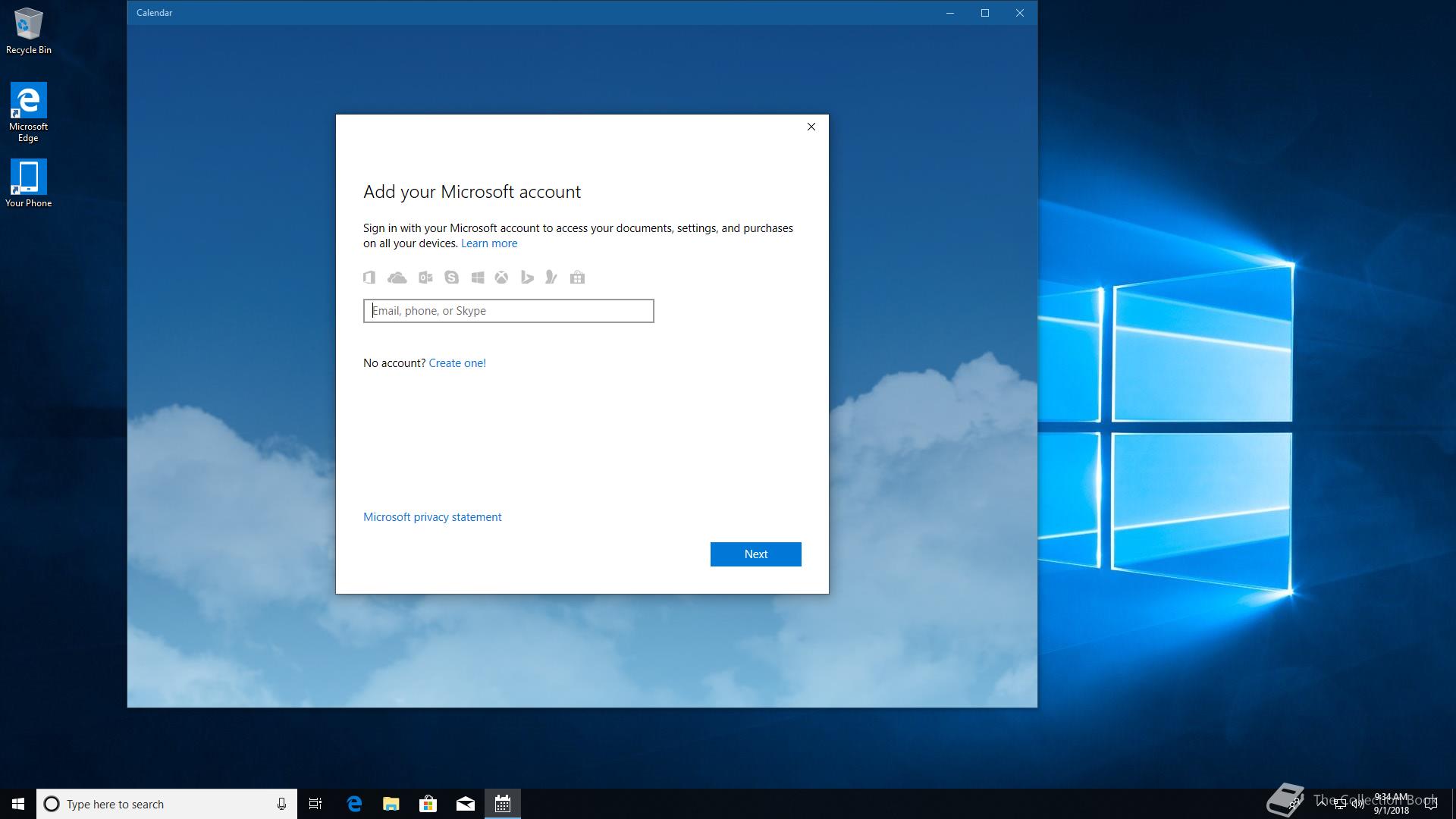Open Microsoft Store from the taskbar
The height and width of the screenshot is (819, 1456).
[x=428, y=804]
